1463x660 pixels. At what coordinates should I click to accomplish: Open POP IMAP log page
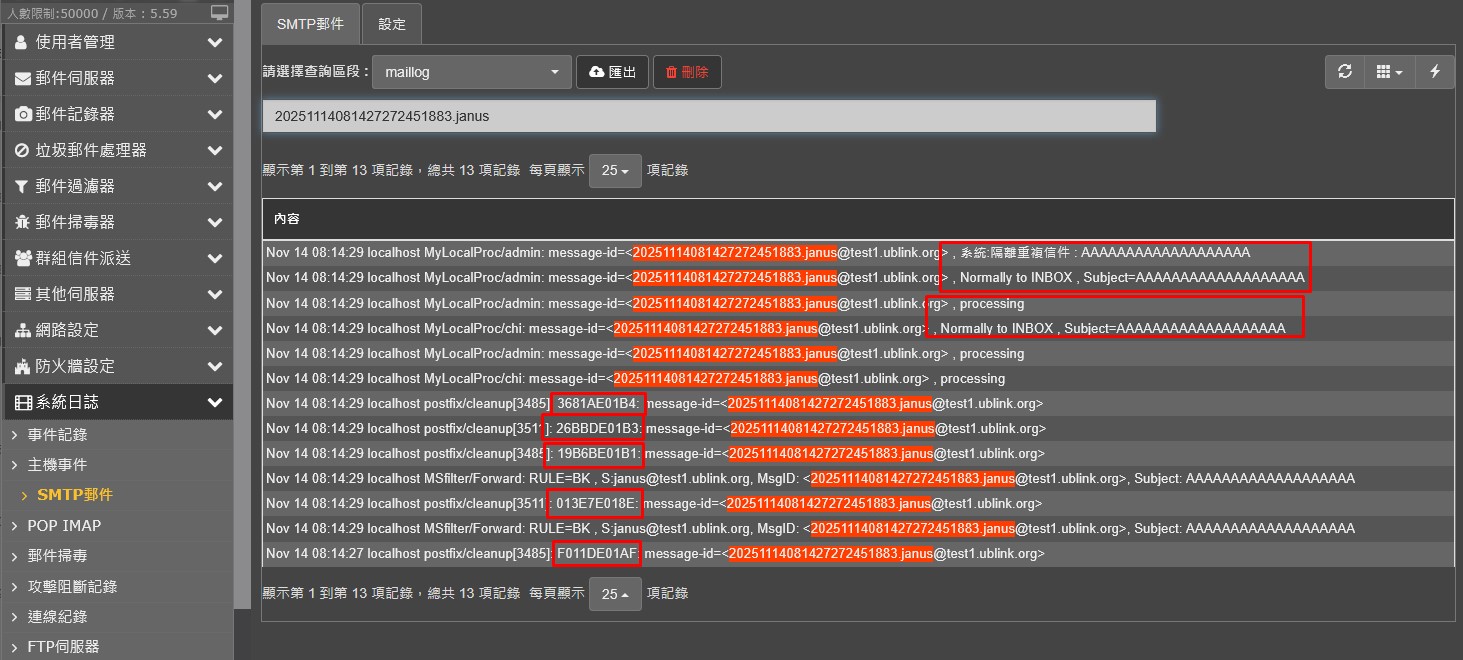coord(64,526)
